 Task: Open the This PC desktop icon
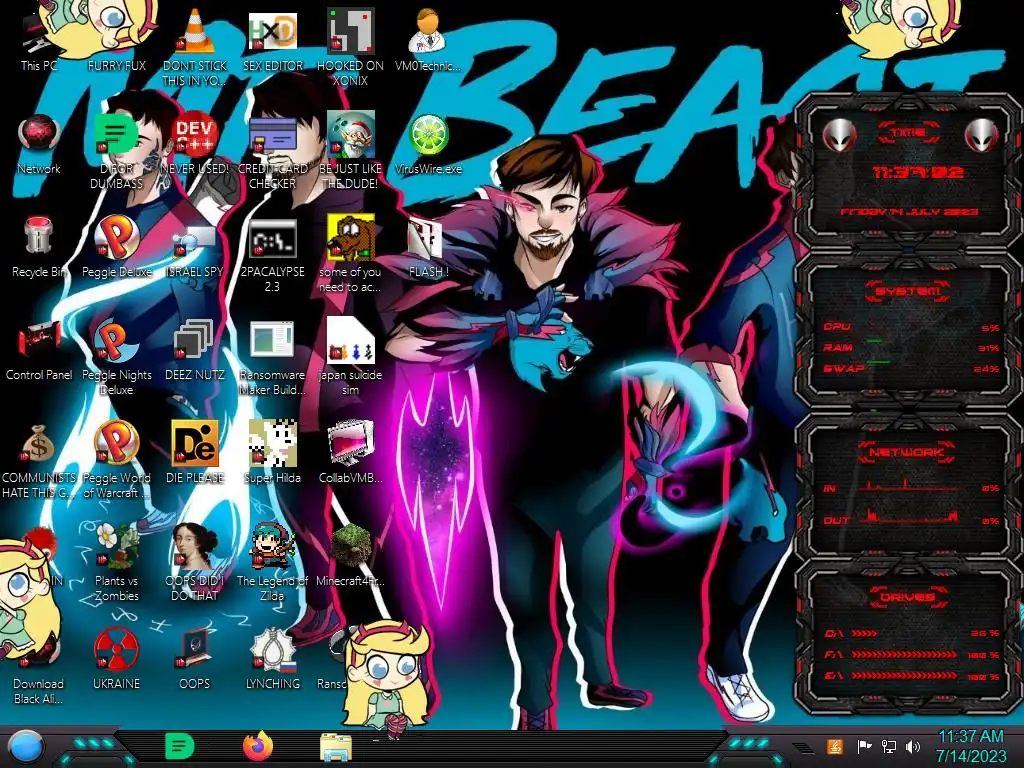(39, 42)
